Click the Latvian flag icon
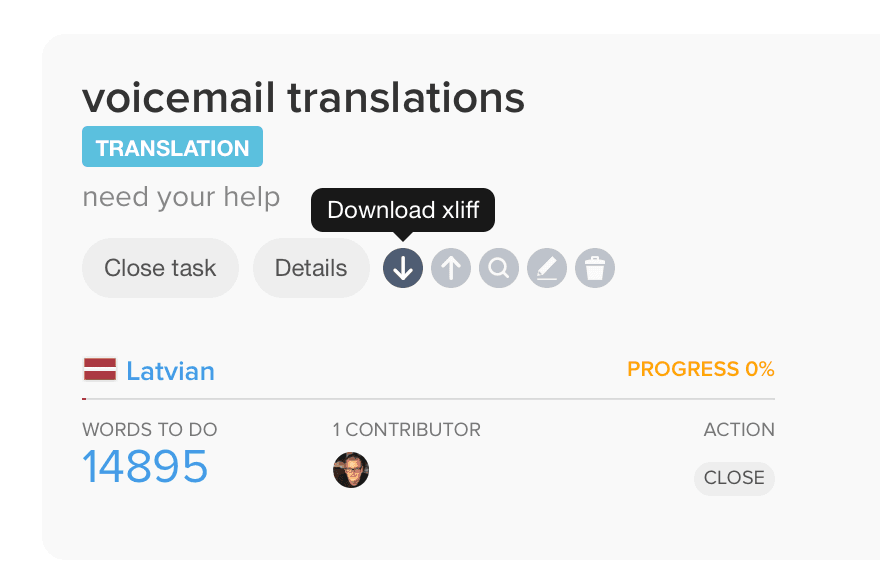The height and width of the screenshot is (586, 880). [x=100, y=370]
